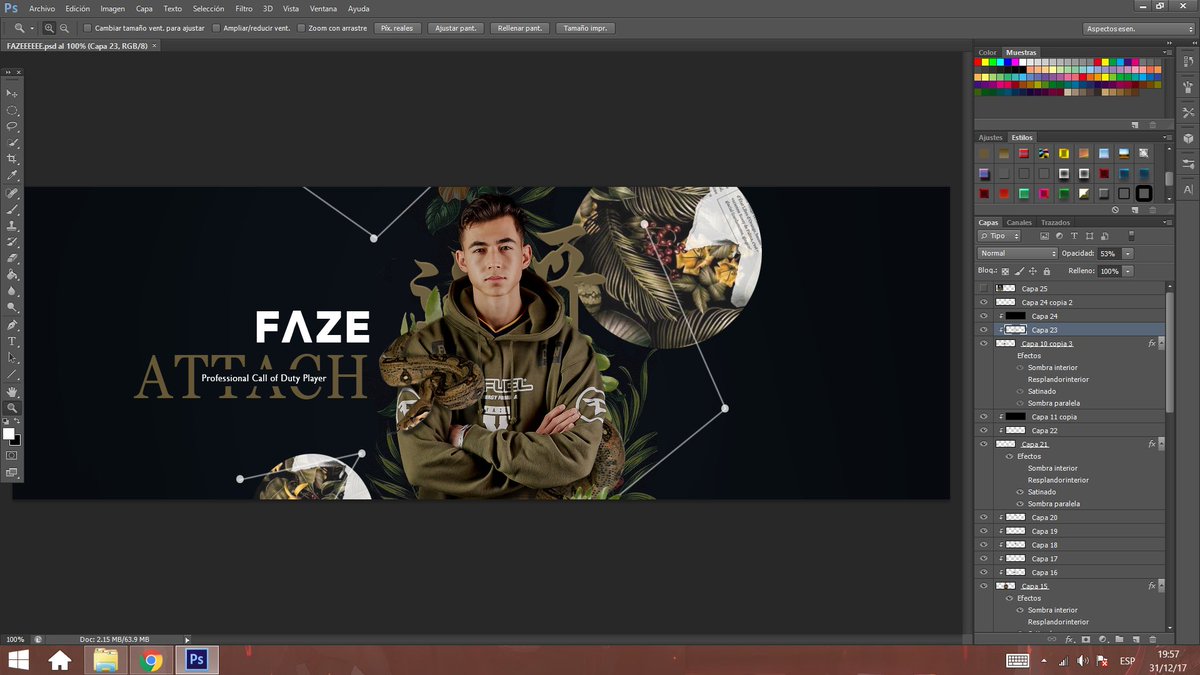Select the Brush tool
This screenshot has width=1200, height=675.
[12, 209]
